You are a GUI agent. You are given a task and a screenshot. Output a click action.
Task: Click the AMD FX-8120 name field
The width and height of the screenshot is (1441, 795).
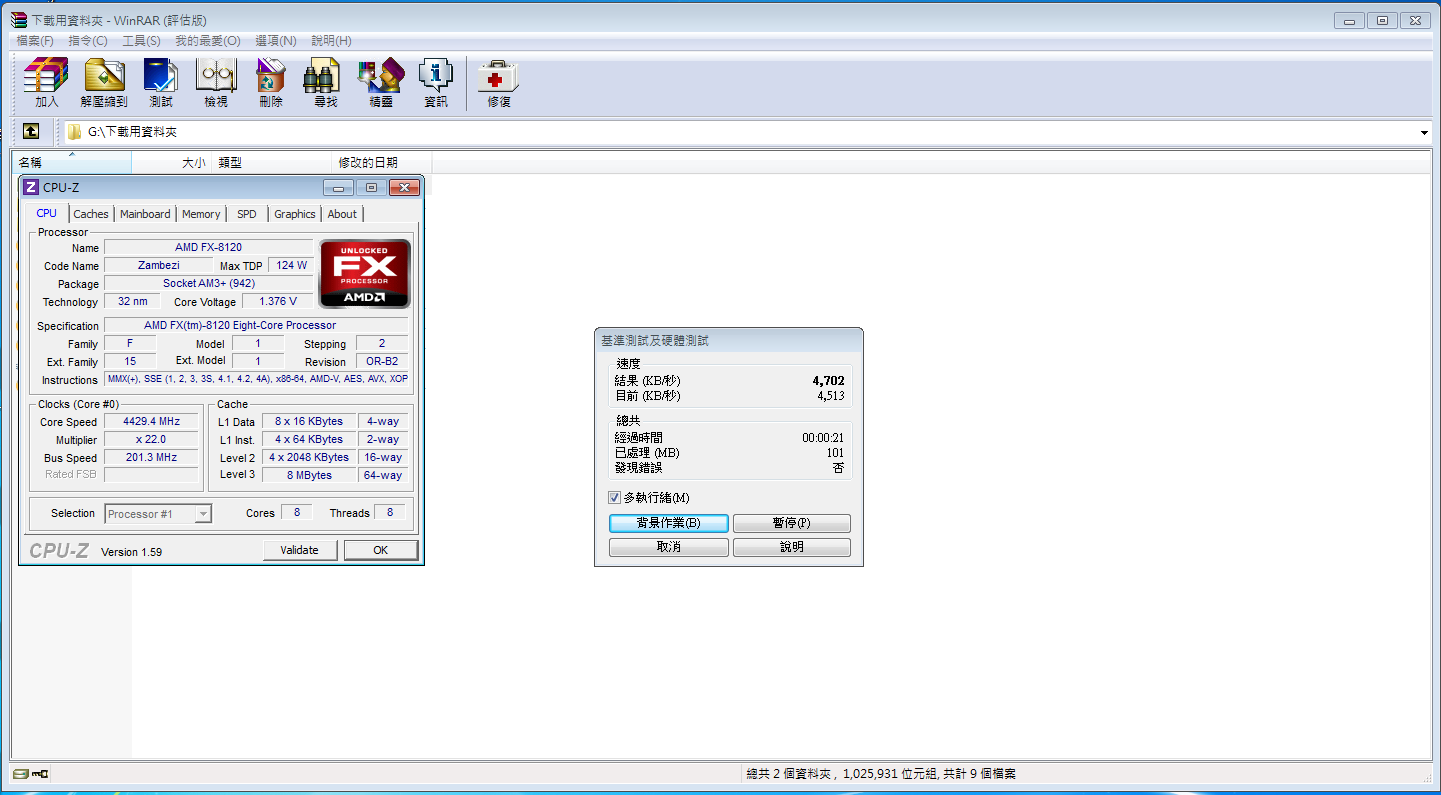[208, 247]
